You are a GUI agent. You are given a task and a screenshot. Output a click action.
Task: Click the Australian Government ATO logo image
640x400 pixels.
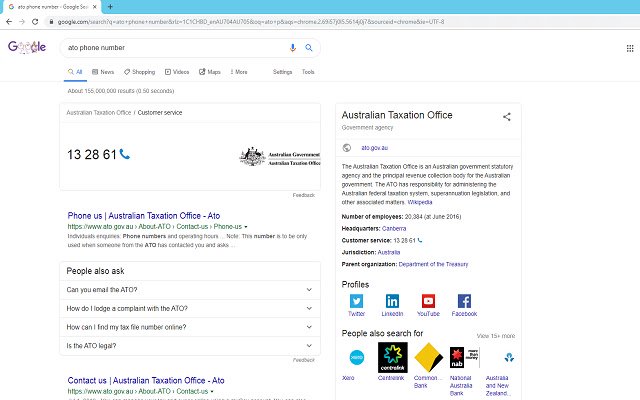tap(280, 157)
